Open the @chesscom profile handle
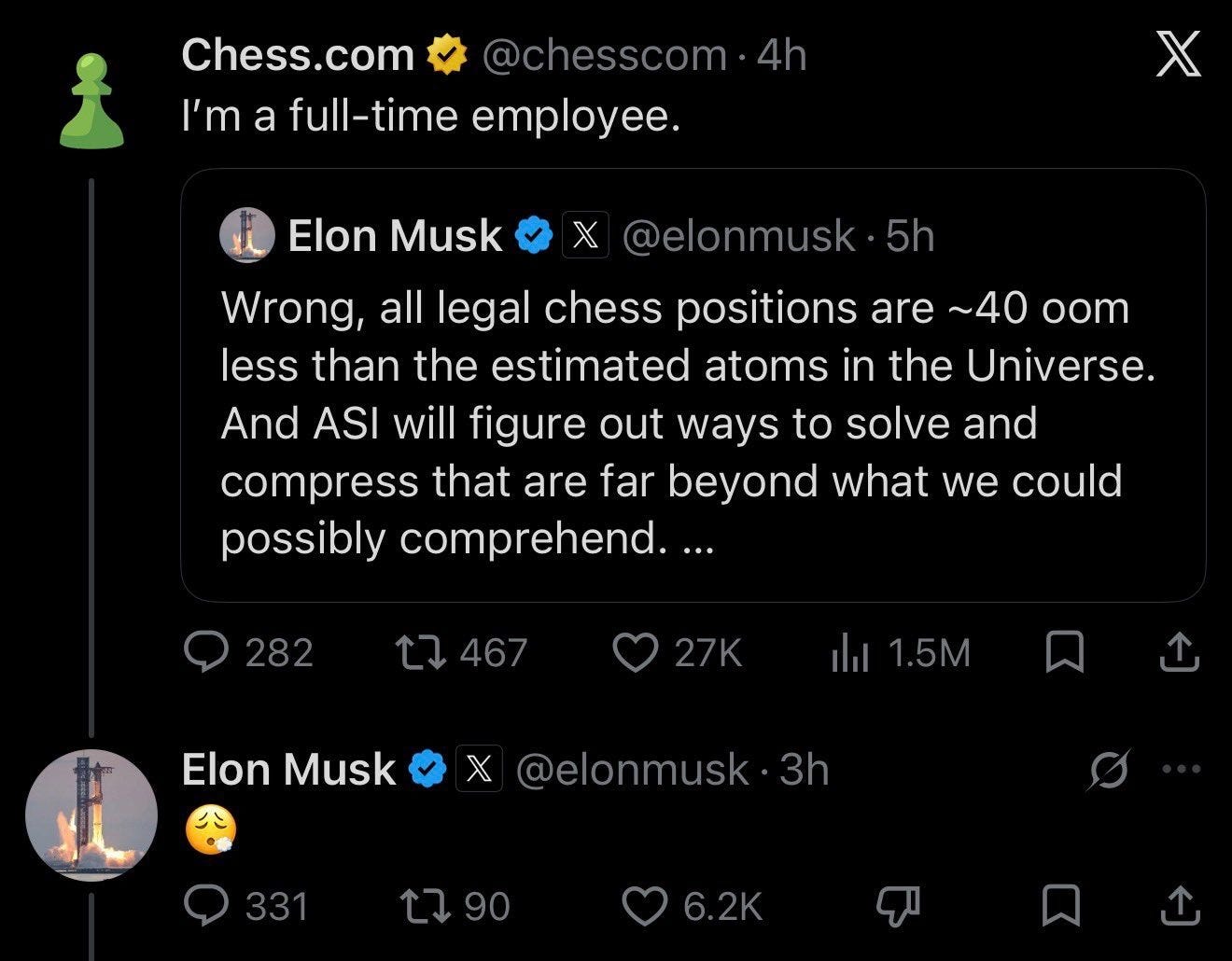The width and height of the screenshot is (1232, 961). [604, 55]
